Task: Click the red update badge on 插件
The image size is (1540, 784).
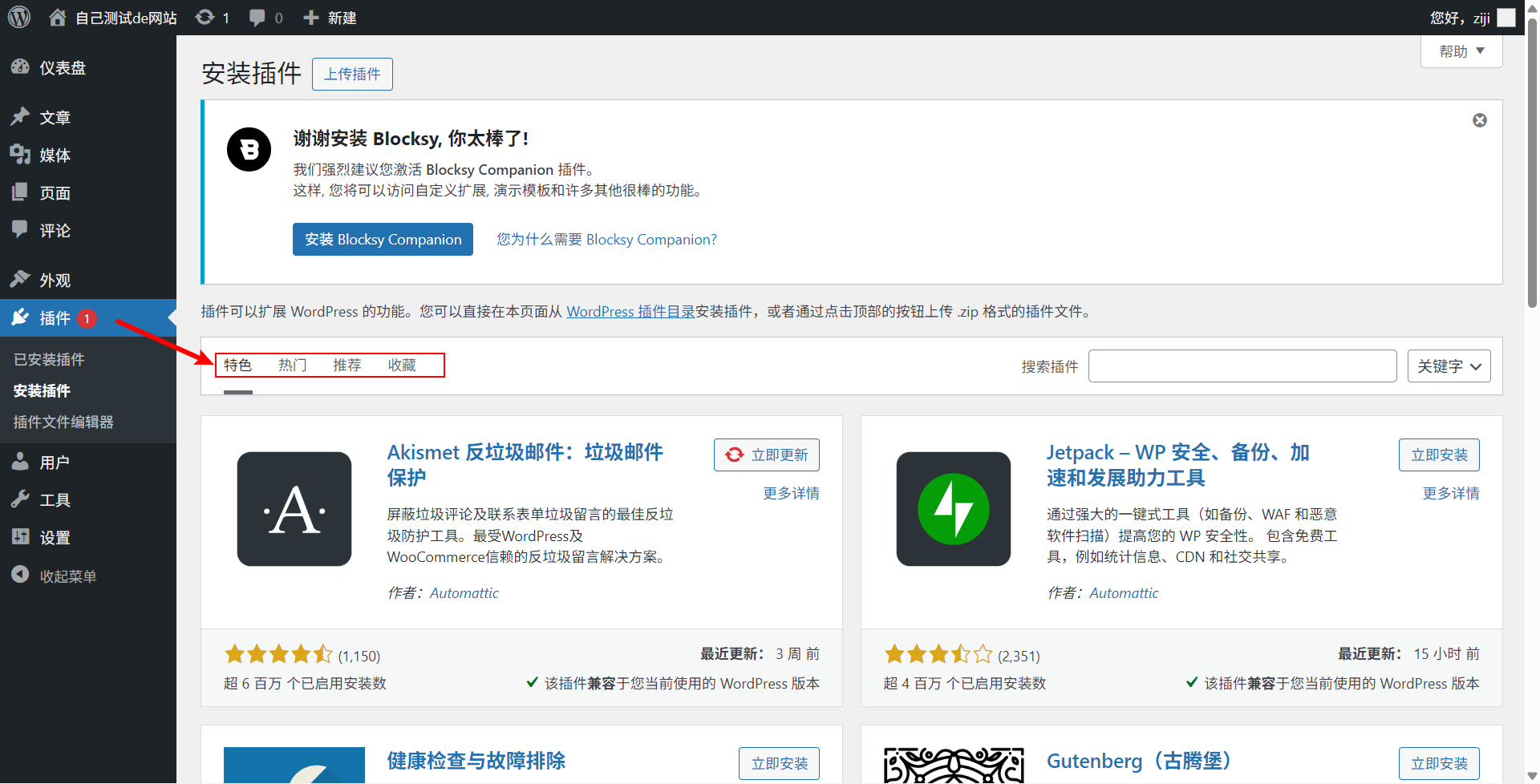Action: tap(87, 318)
